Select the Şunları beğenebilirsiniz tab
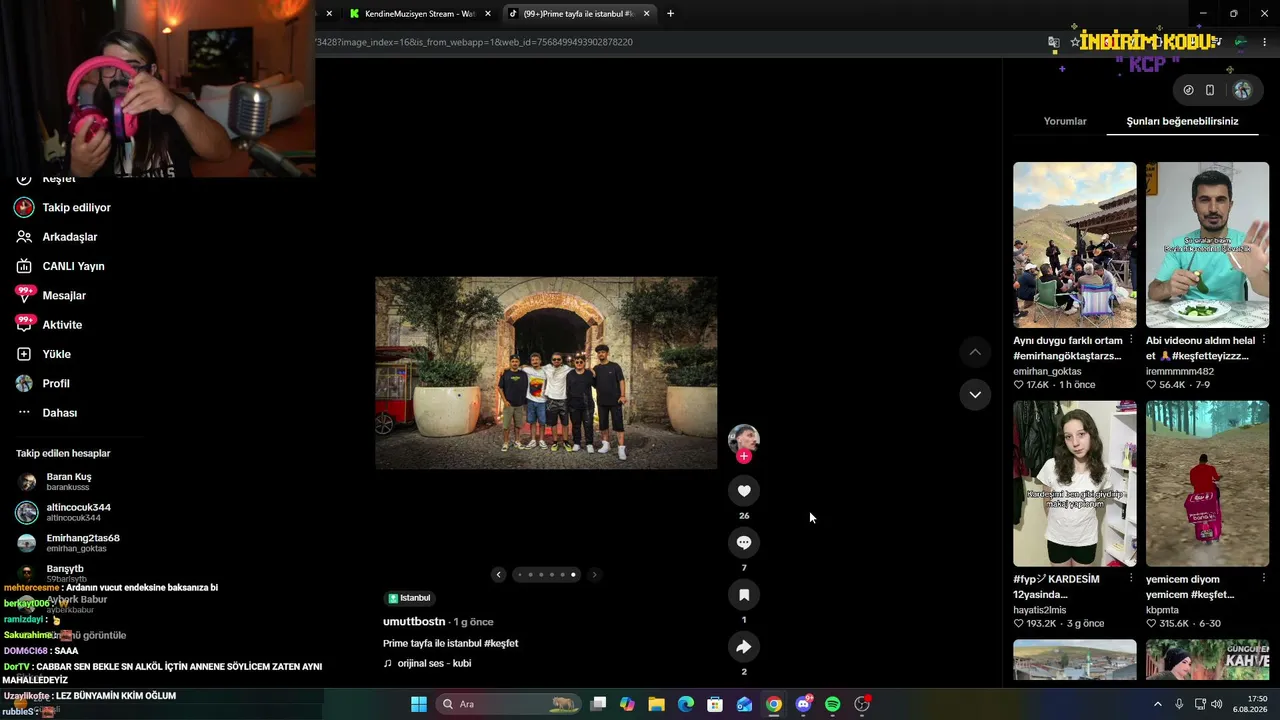The width and height of the screenshot is (1280, 720). [1182, 121]
